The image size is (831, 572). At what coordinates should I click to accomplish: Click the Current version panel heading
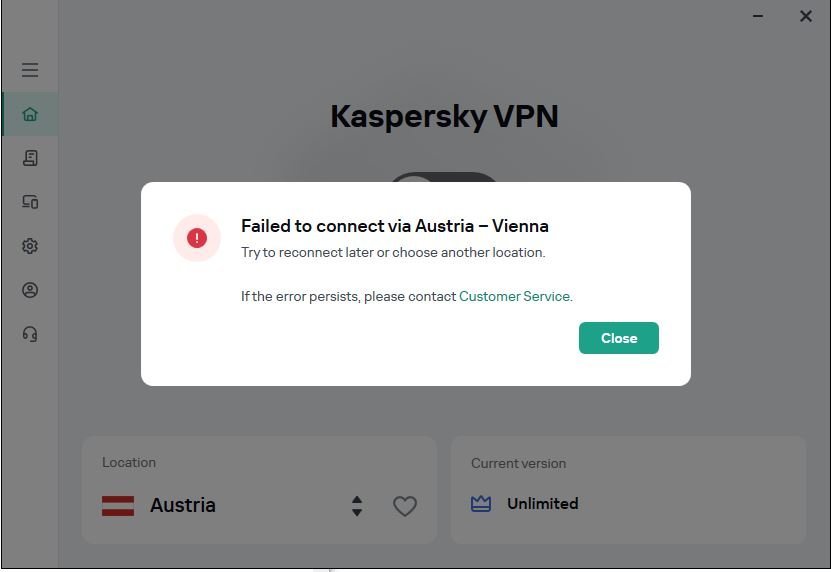[518, 463]
